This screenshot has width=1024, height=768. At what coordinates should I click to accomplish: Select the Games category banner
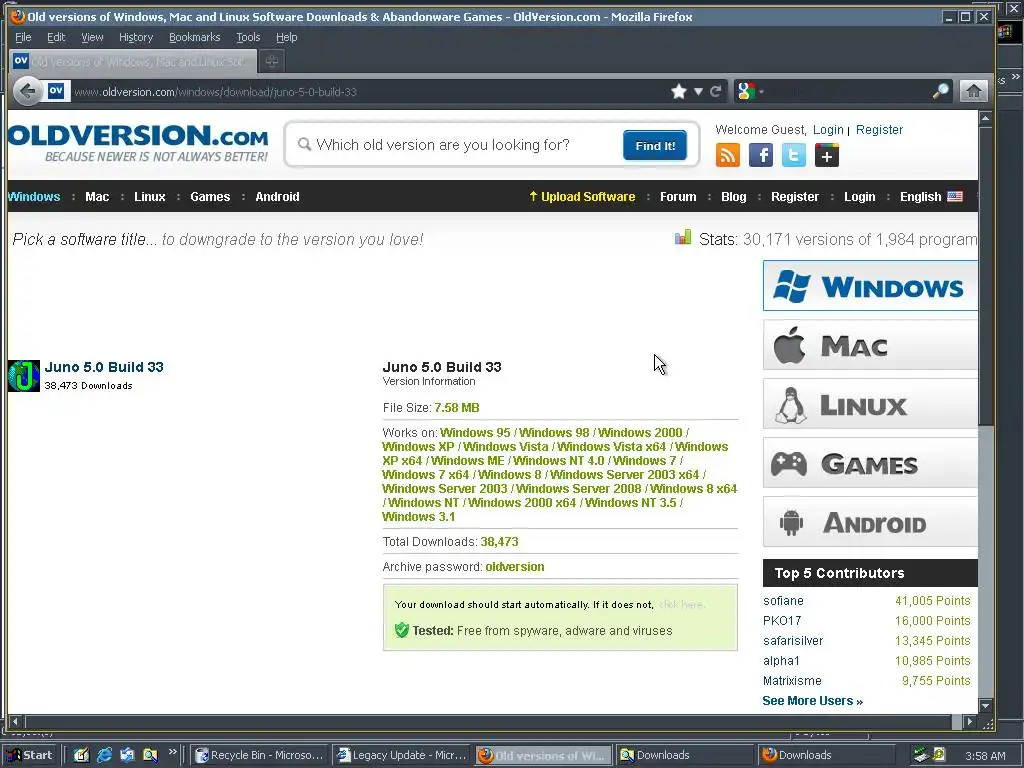pos(870,463)
